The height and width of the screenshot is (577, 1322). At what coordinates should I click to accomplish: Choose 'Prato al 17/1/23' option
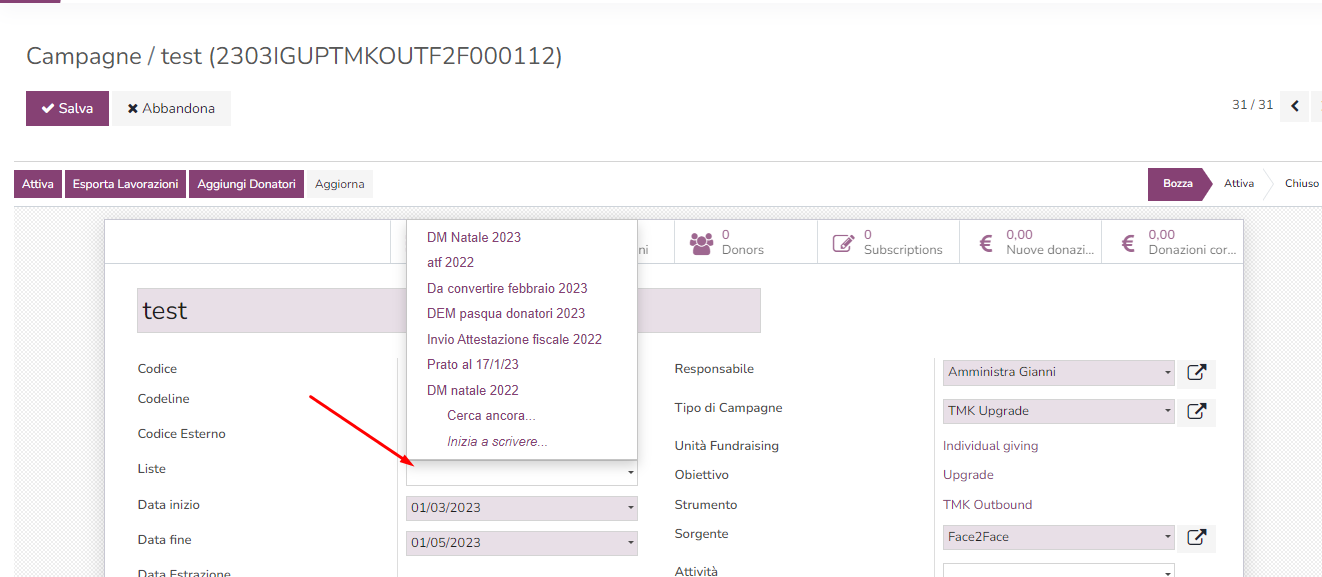tap(472, 365)
